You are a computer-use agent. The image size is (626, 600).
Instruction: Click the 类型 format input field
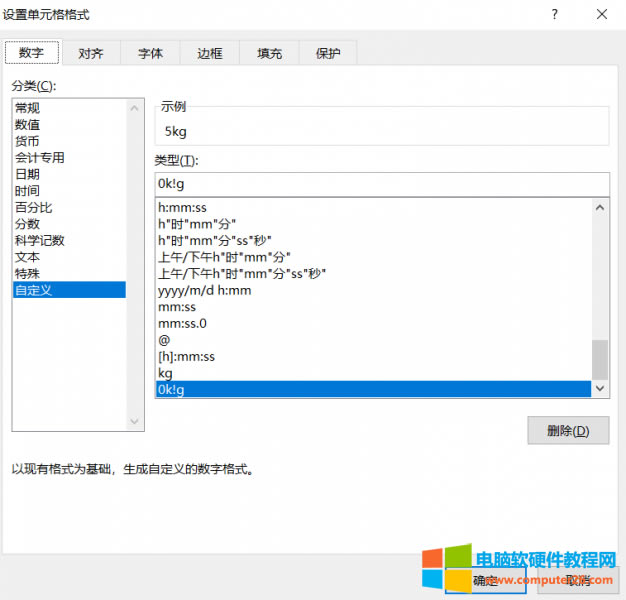(x=381, y=184)
